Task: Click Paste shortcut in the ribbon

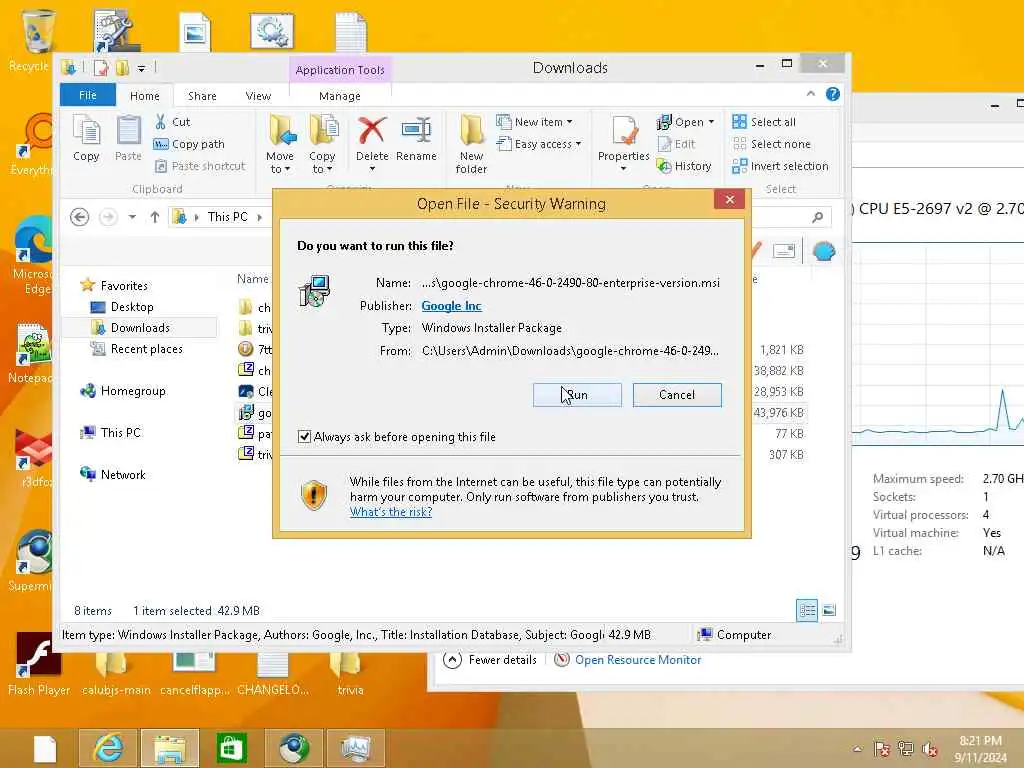Action: click(x=199, y=166)
